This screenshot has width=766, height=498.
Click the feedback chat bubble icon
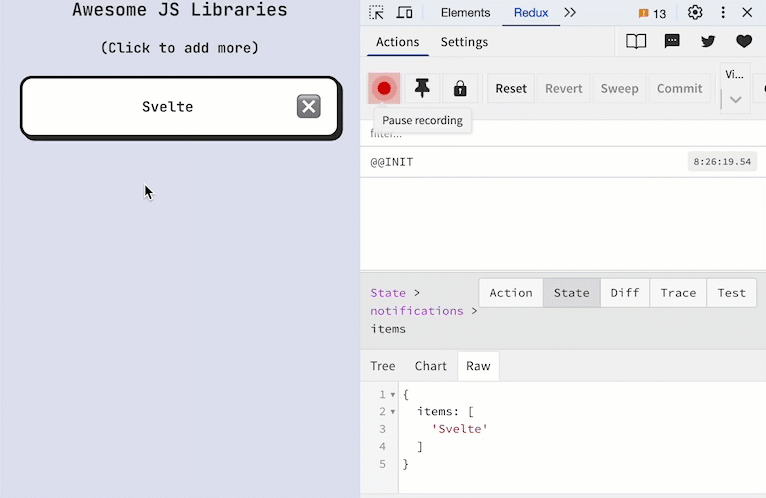click(672, 41)
